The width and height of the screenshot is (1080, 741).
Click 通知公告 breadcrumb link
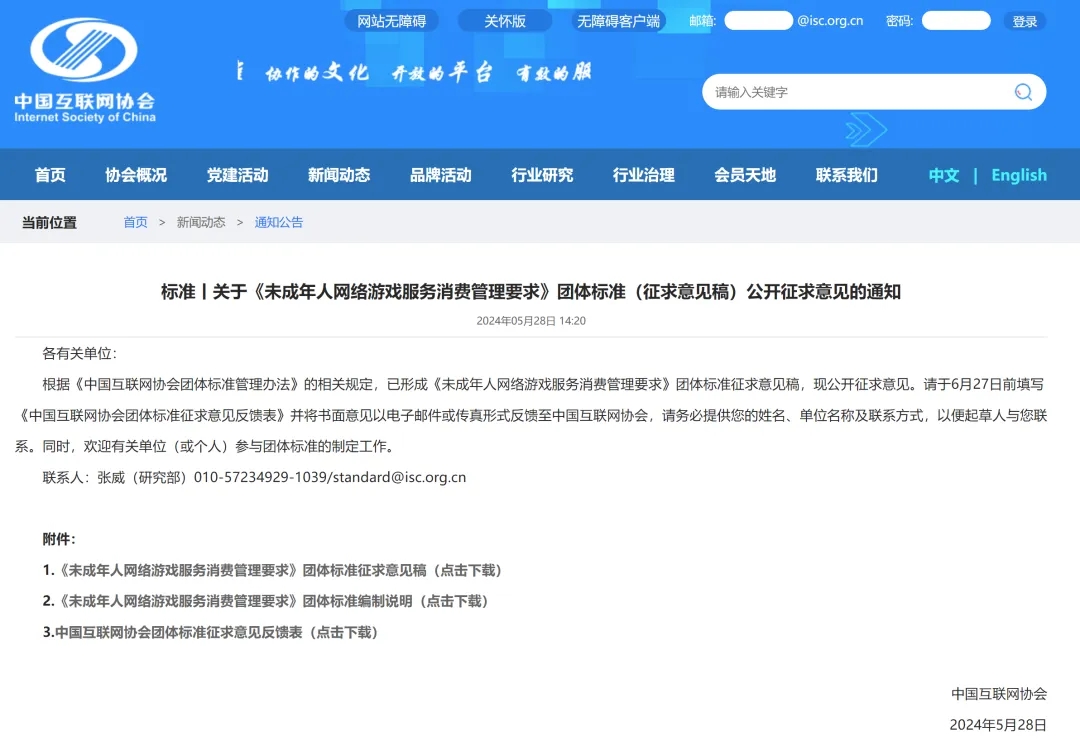[279, 222]
